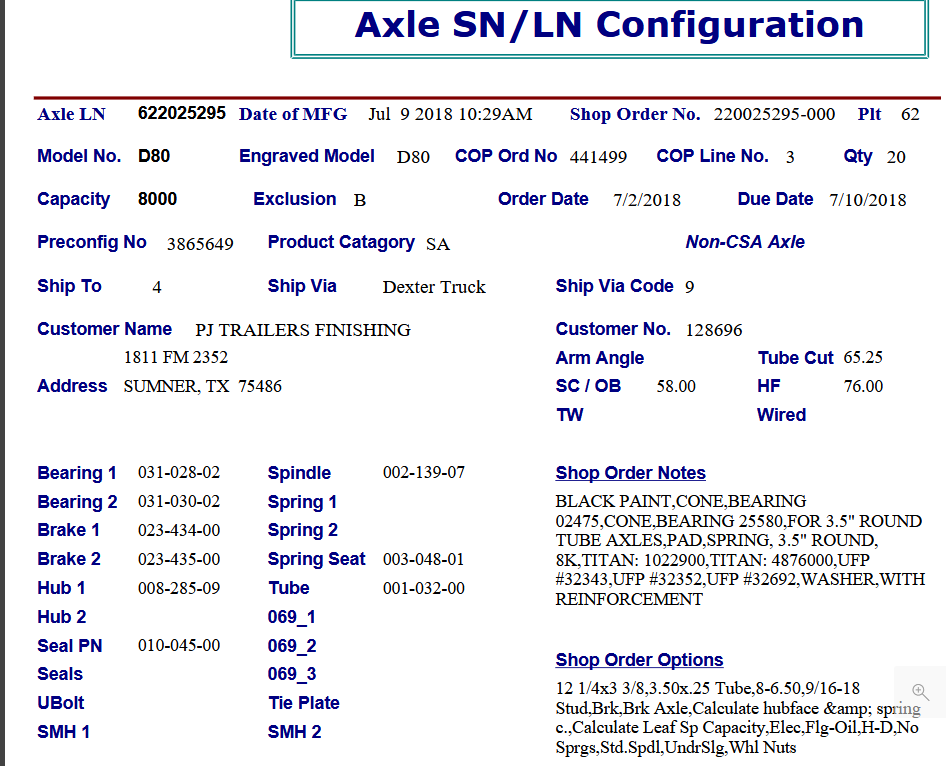Select Bearing 1 part number 031-028-02
The image size is (946, 766).
[x=179, y=473]
